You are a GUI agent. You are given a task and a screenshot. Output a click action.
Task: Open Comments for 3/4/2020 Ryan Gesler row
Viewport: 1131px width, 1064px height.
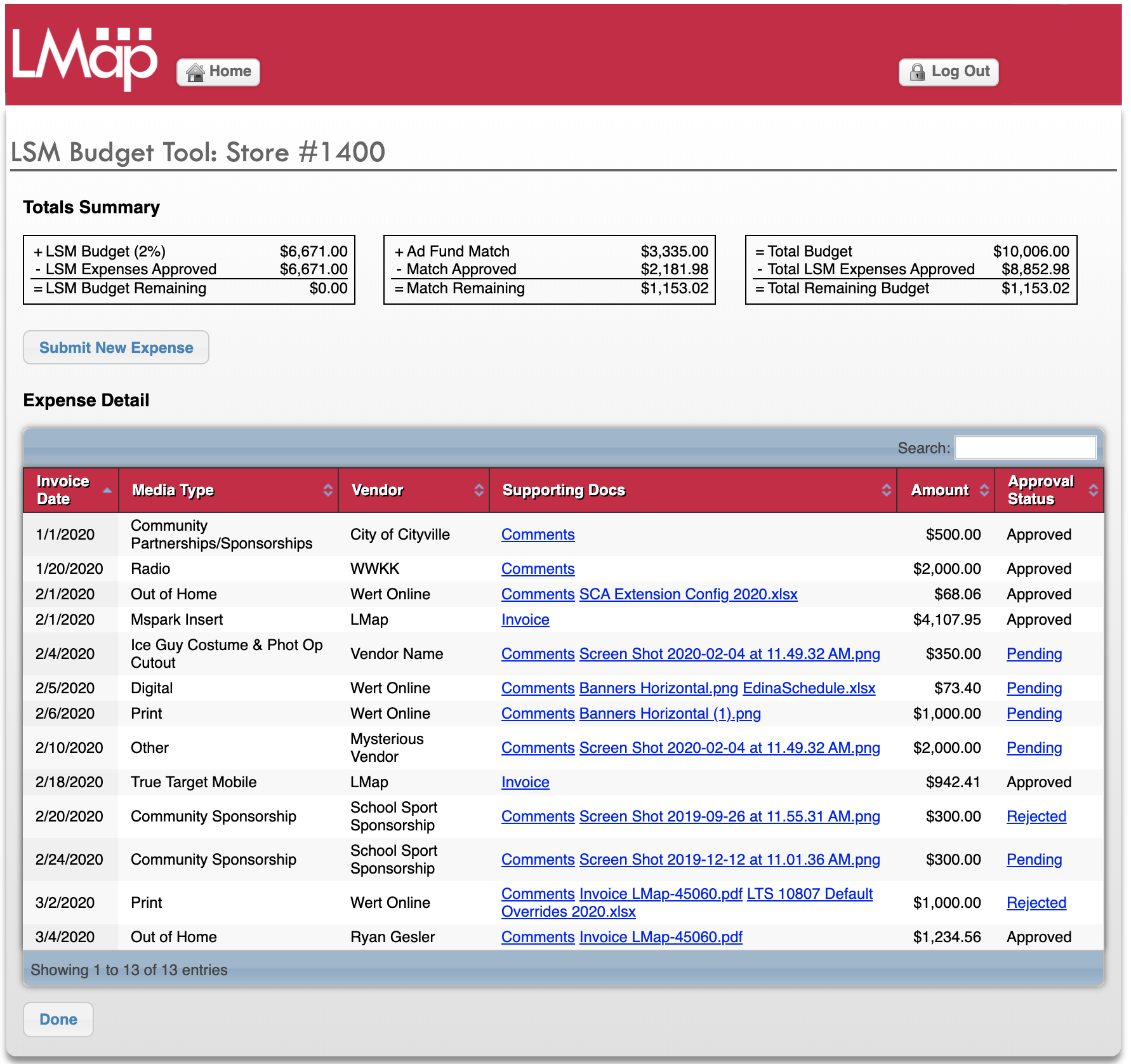pyautogui.click(x=538, y=937)
